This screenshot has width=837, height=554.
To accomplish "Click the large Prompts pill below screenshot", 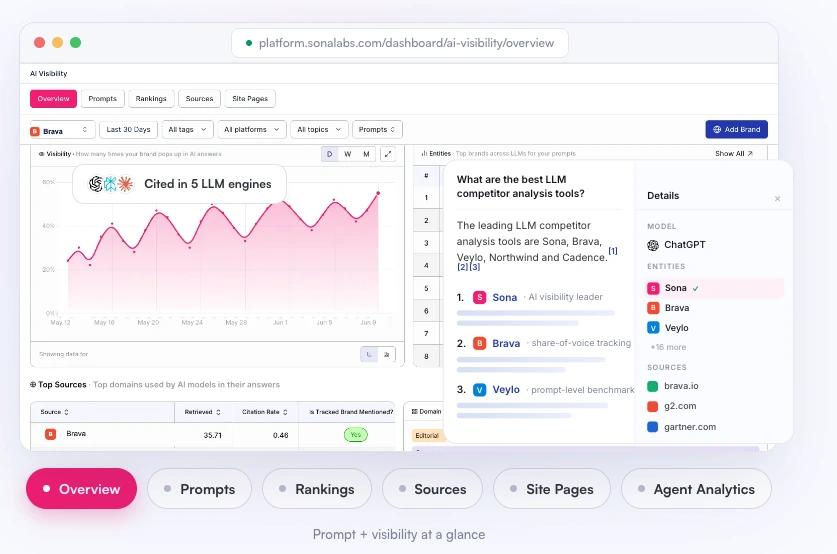I will tap(199, 489).
